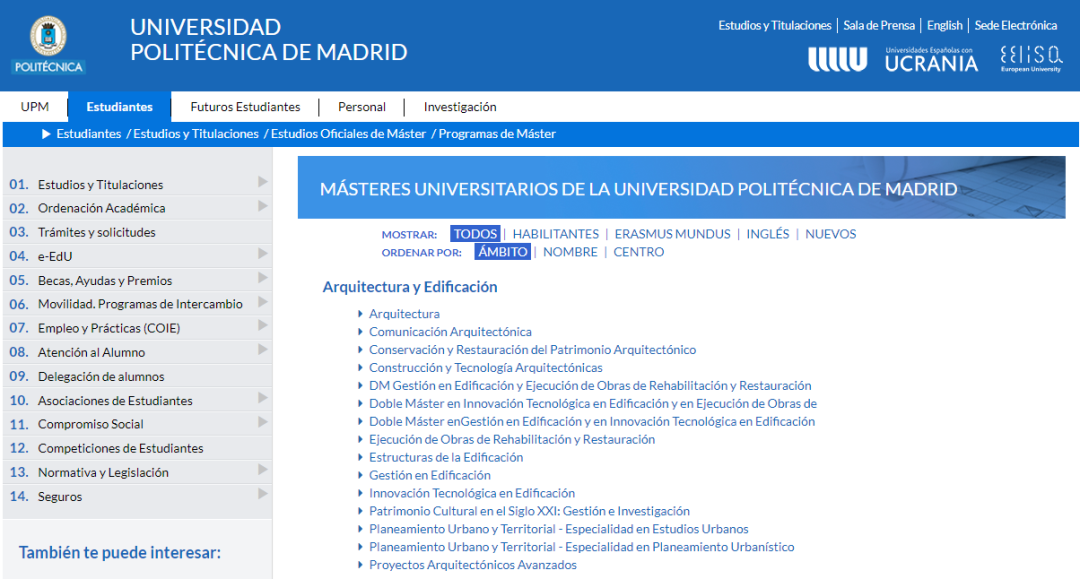
Task: Show TODOS masters filter
Action: [x=475, y=234]
